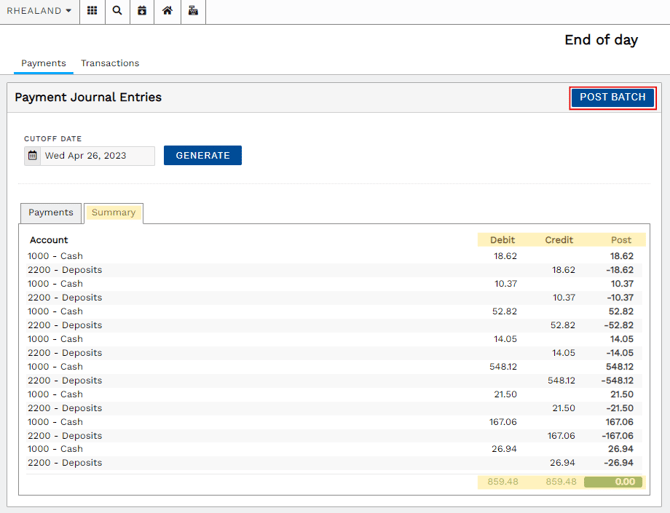Select the Summary sub-tab
The image size is (670, 513).
click(113, 213)
